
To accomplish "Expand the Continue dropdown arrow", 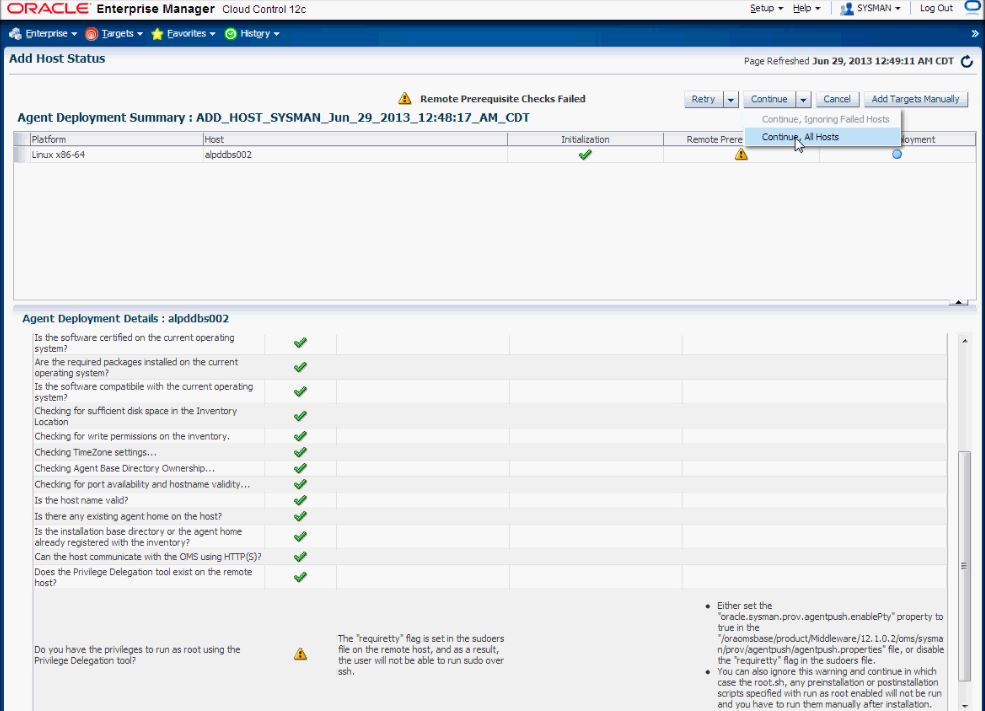I will (x=803, y=99).
